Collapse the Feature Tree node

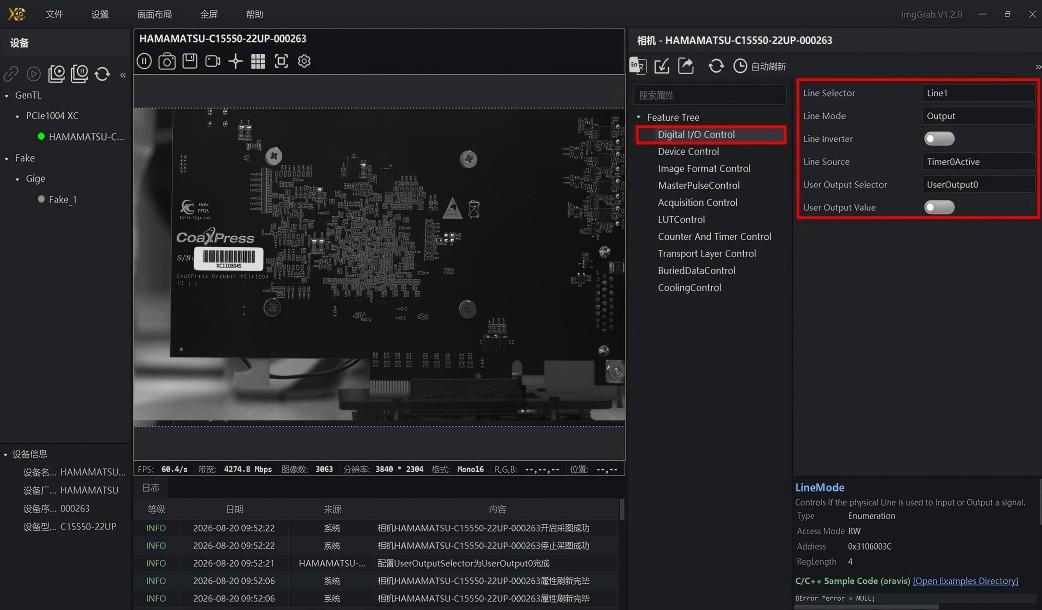tap(639, 118)
